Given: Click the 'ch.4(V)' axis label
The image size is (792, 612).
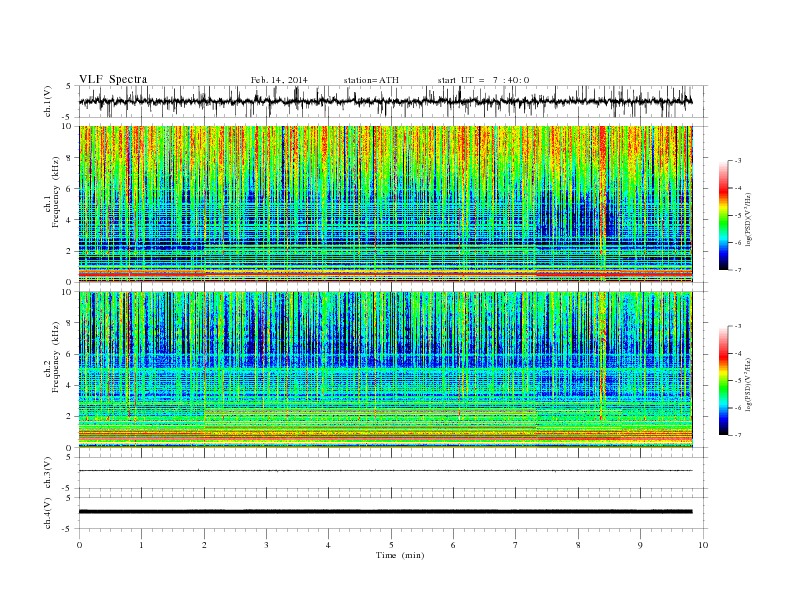Looking at the screenshot, I should (48, 513).
